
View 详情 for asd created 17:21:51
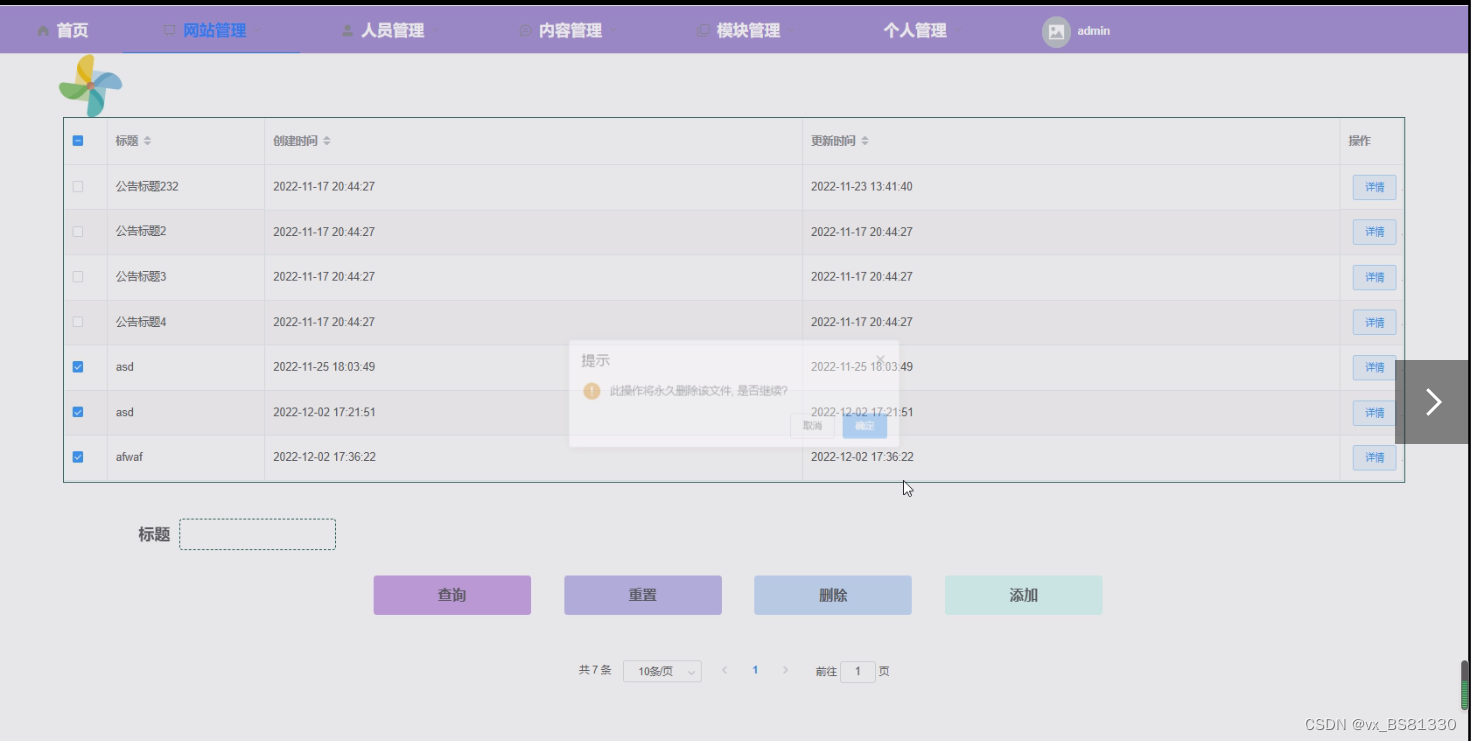click(x=1374, y=412)
